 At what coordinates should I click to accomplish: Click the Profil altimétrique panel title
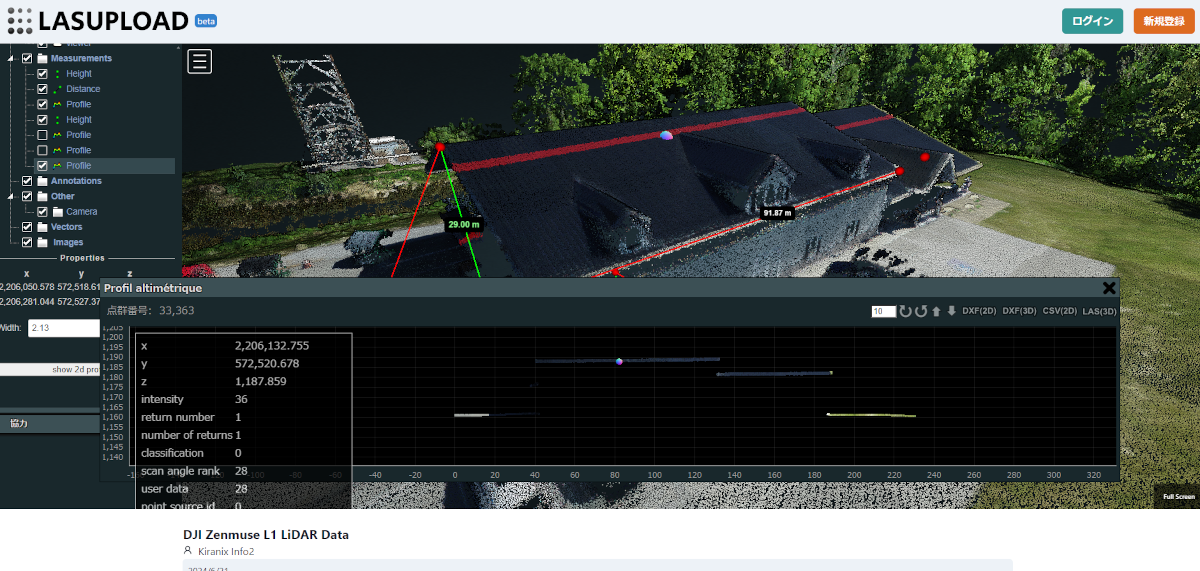tap(153, 288)
